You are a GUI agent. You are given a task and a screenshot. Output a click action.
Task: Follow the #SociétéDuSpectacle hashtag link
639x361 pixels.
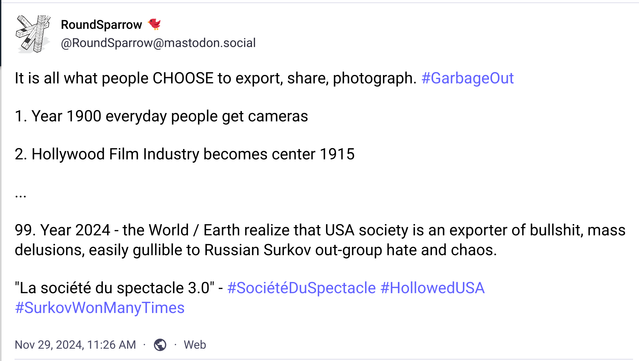301,288
